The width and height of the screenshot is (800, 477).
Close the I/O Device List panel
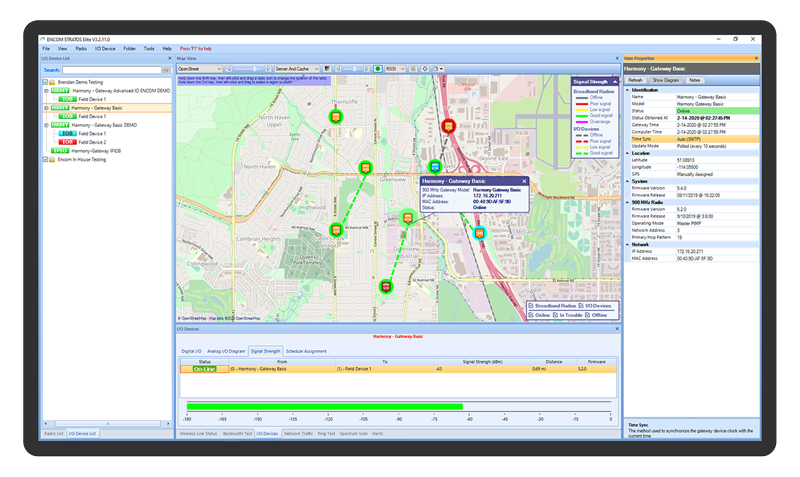click(170, 58)
